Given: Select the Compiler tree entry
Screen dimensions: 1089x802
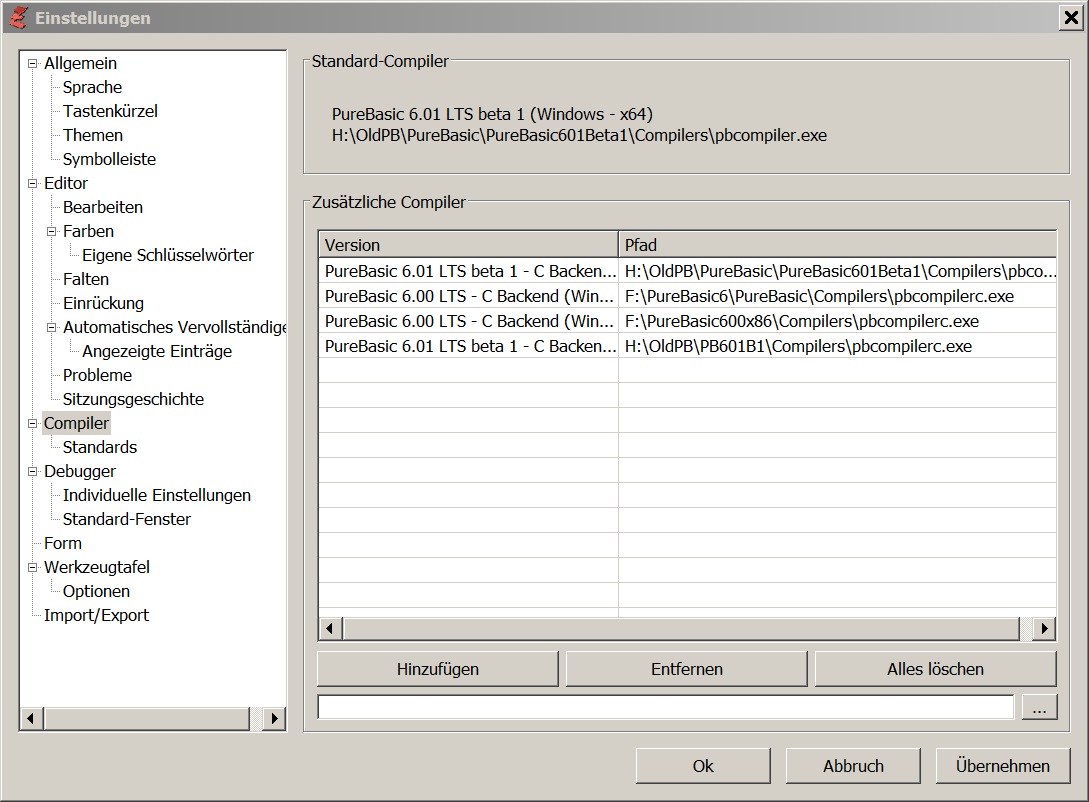Looking at the screenshot, I should [x=76, y=424].
